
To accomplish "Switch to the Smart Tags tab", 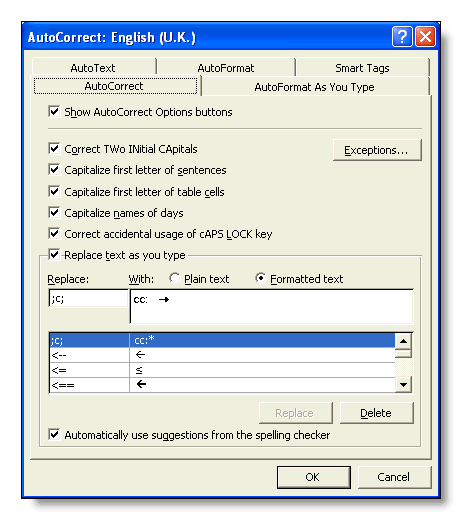I will (x=362, y=68).
